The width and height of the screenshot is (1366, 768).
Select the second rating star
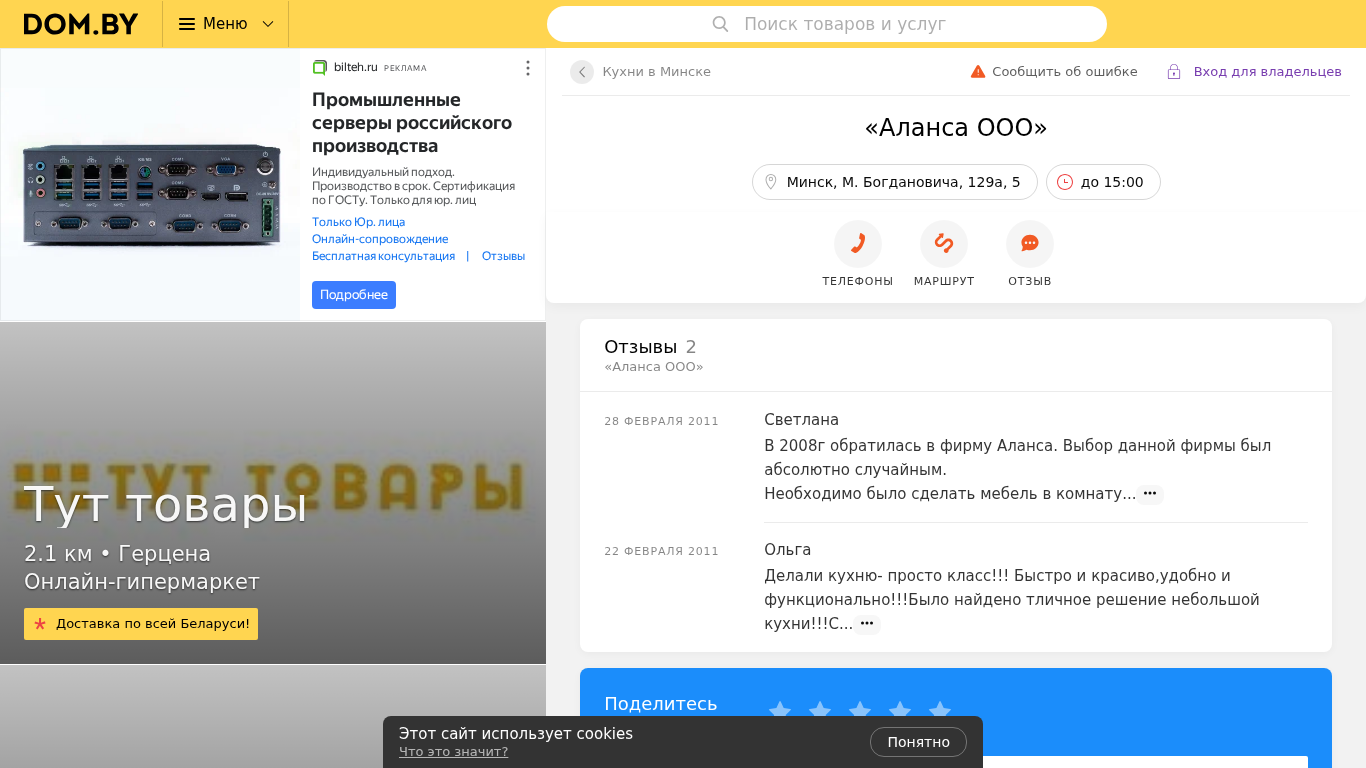tap(820, 711)
